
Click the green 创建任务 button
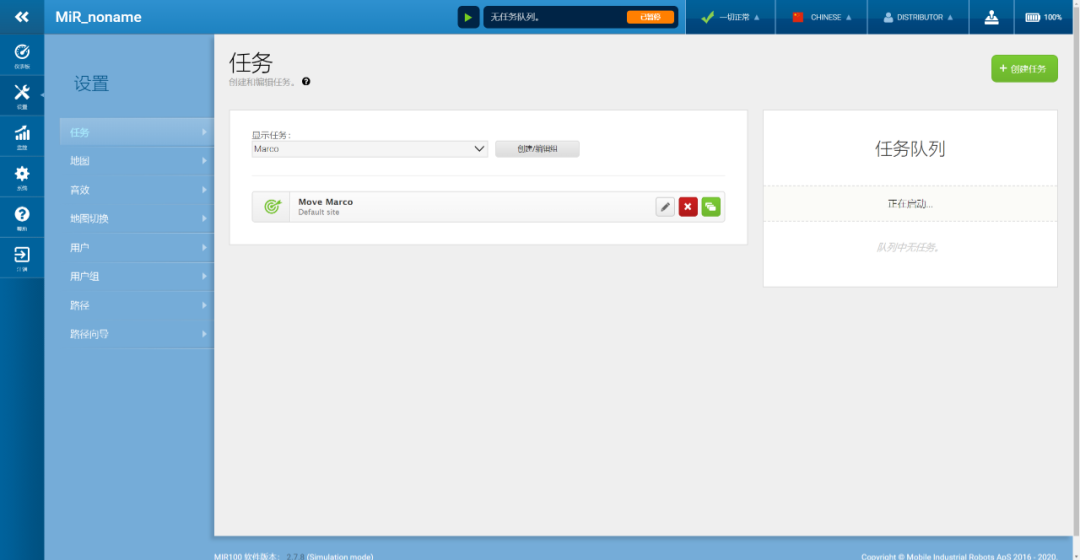1024,69
